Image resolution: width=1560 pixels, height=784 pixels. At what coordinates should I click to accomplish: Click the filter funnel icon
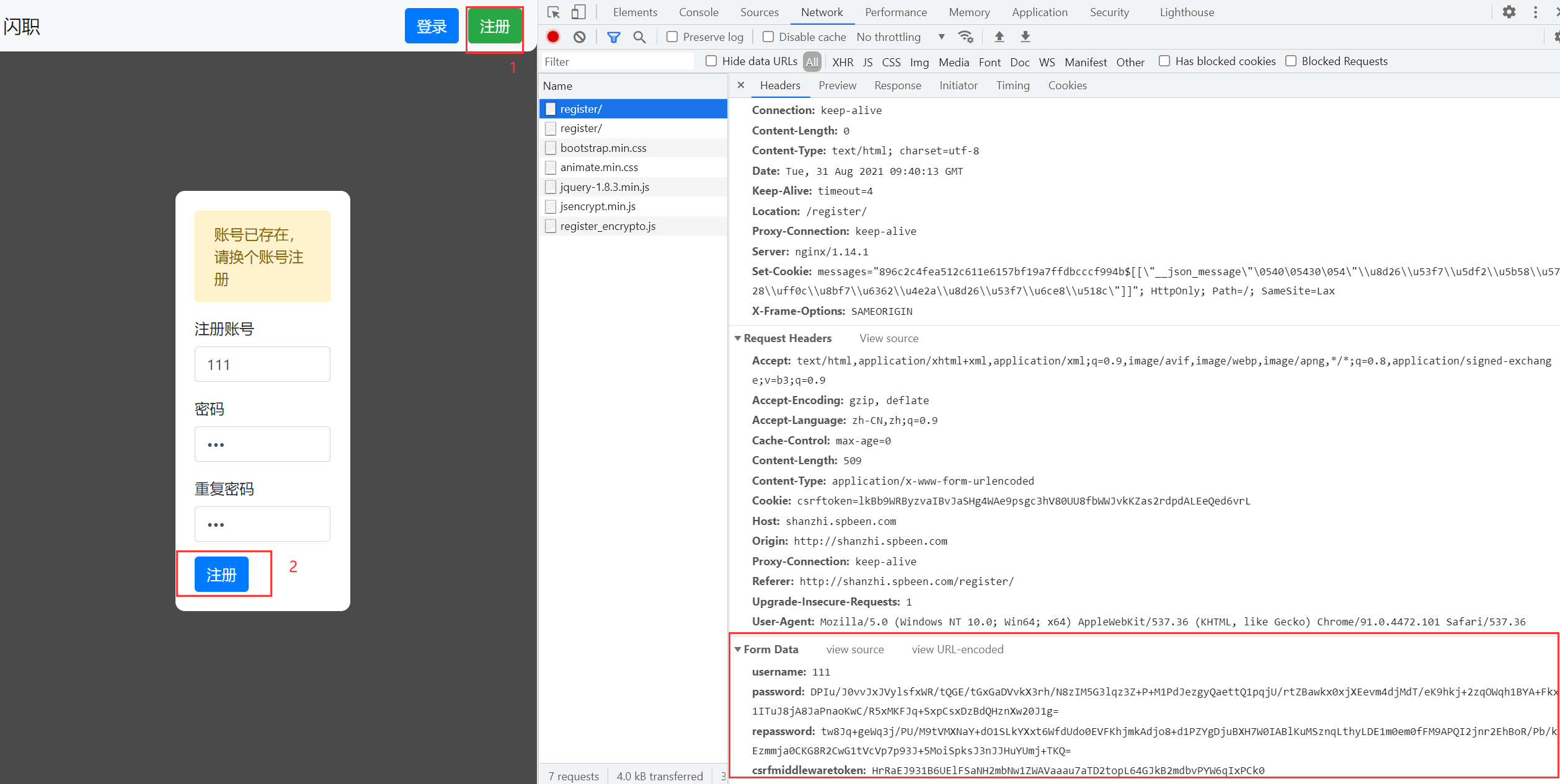pos(613,37)
